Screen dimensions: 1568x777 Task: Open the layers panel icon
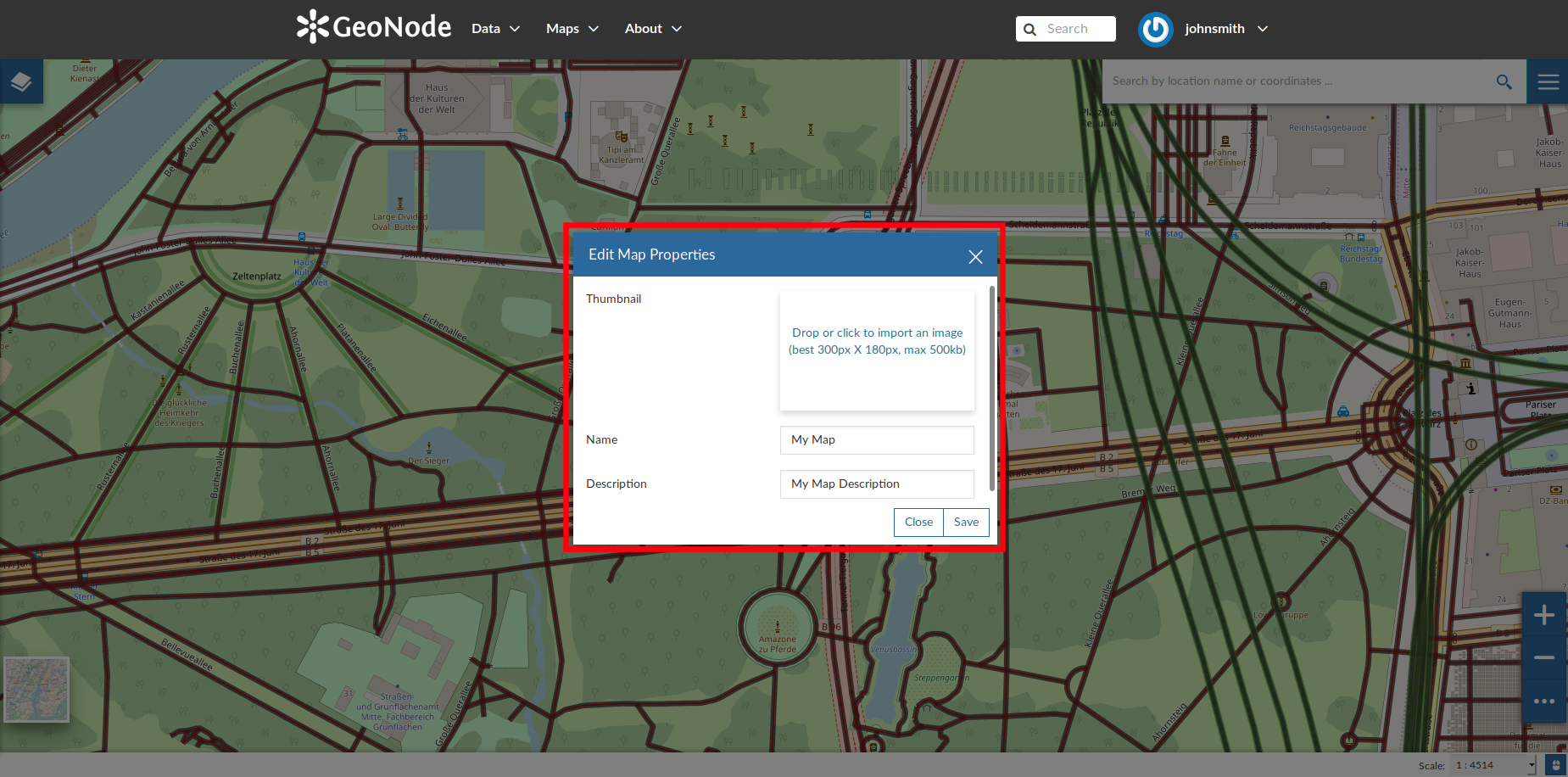(x=21, y=81)
